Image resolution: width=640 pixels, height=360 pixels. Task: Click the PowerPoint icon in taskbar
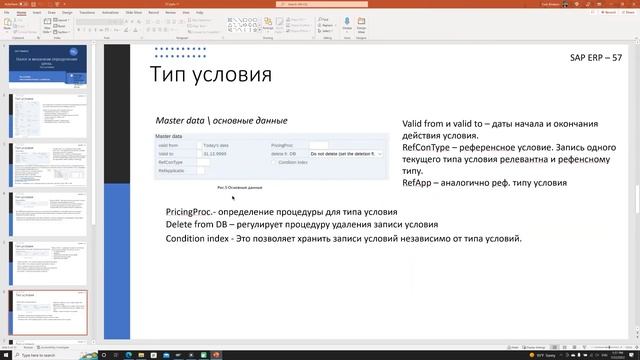coord(216,355)
